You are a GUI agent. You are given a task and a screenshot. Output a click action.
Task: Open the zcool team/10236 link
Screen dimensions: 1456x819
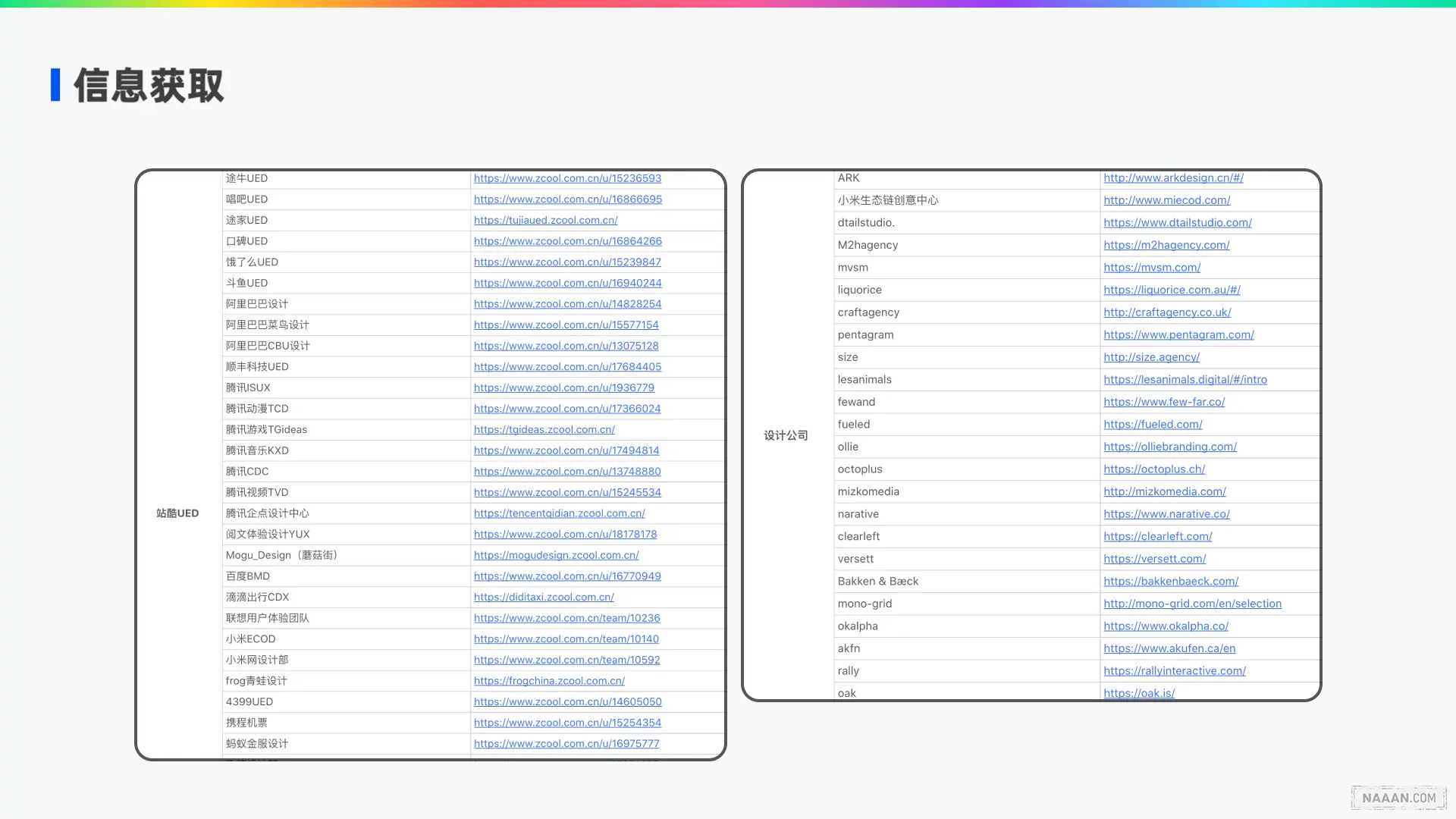[x=566, y=618]
